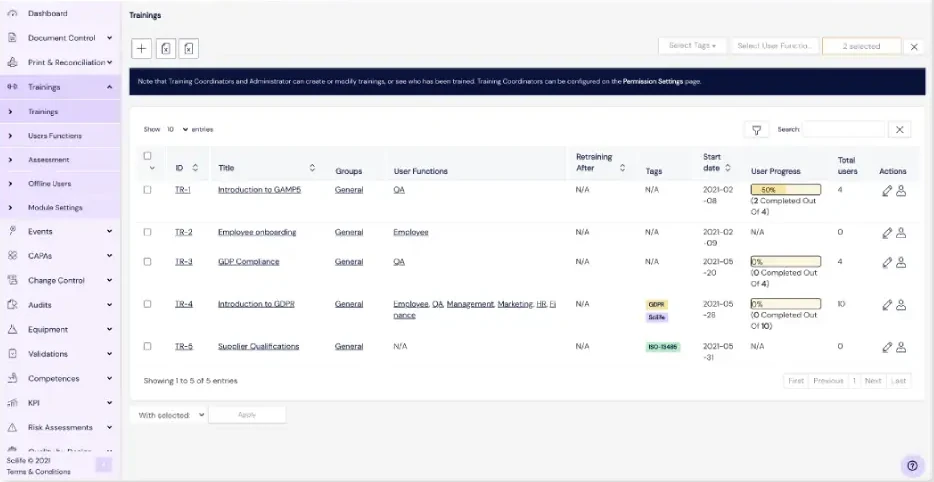Edit training TR-3 with pencil icon

[x=887, y=262]
